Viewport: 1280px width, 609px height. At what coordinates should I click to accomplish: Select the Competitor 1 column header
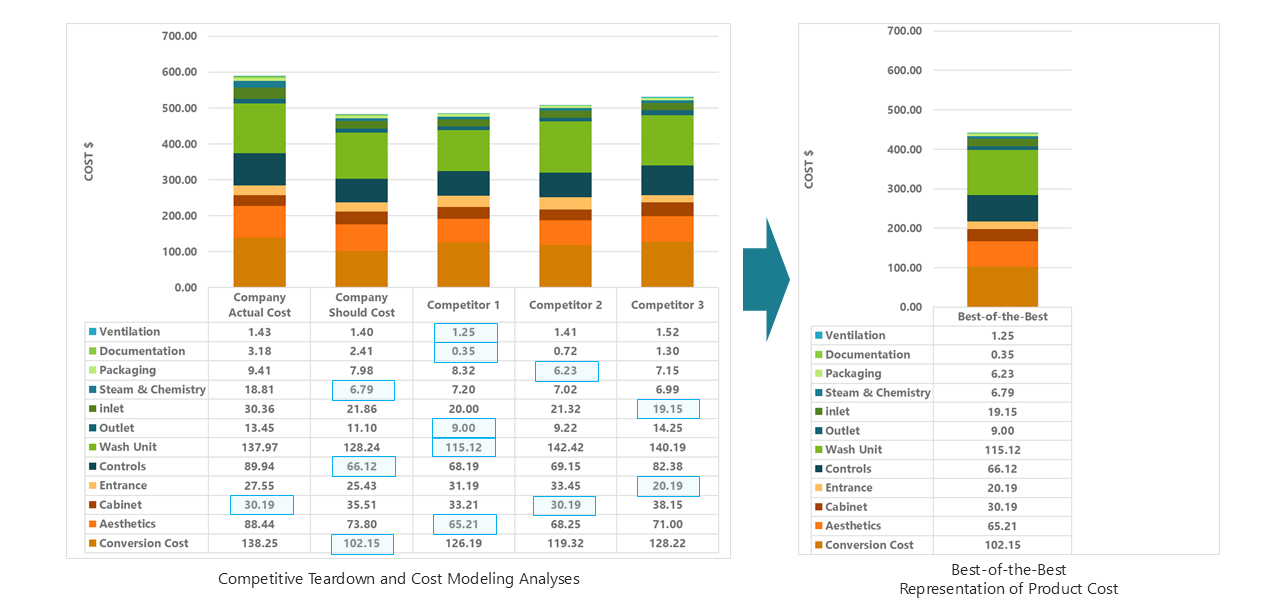(464, 304)
